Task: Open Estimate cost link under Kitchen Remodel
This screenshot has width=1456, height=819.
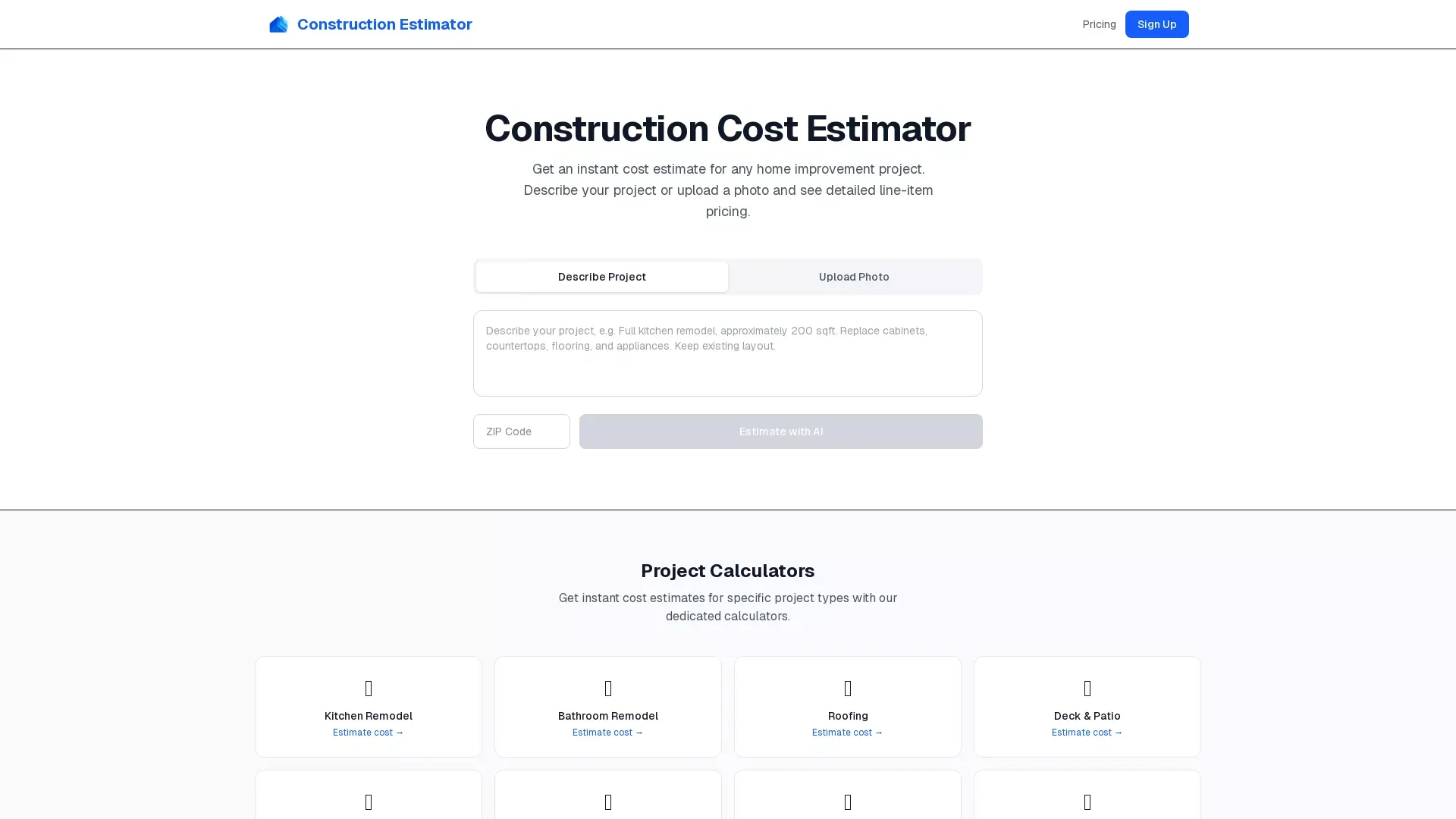Action: point(369,733)
